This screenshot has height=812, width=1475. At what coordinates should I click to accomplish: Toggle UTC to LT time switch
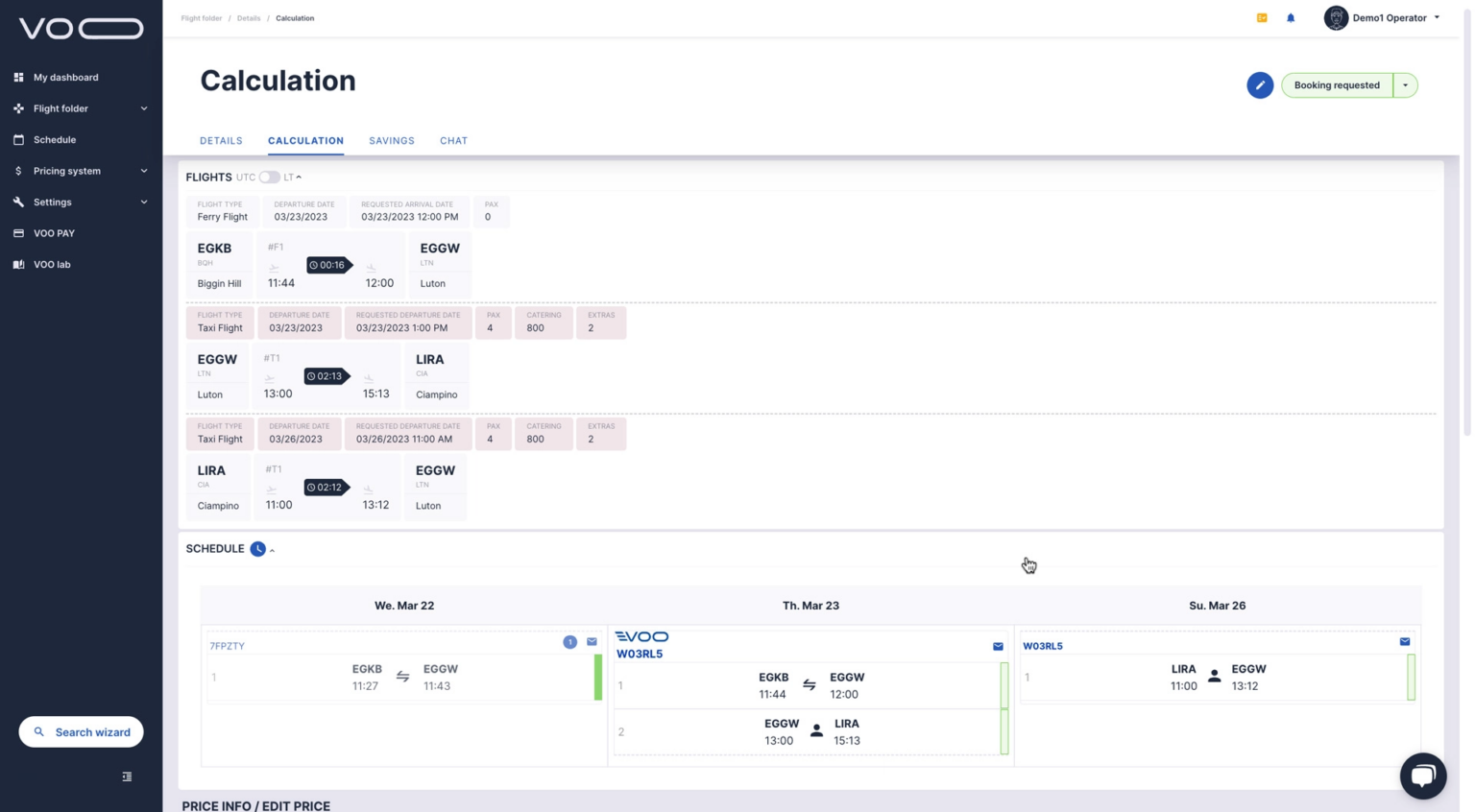[269, 178]
